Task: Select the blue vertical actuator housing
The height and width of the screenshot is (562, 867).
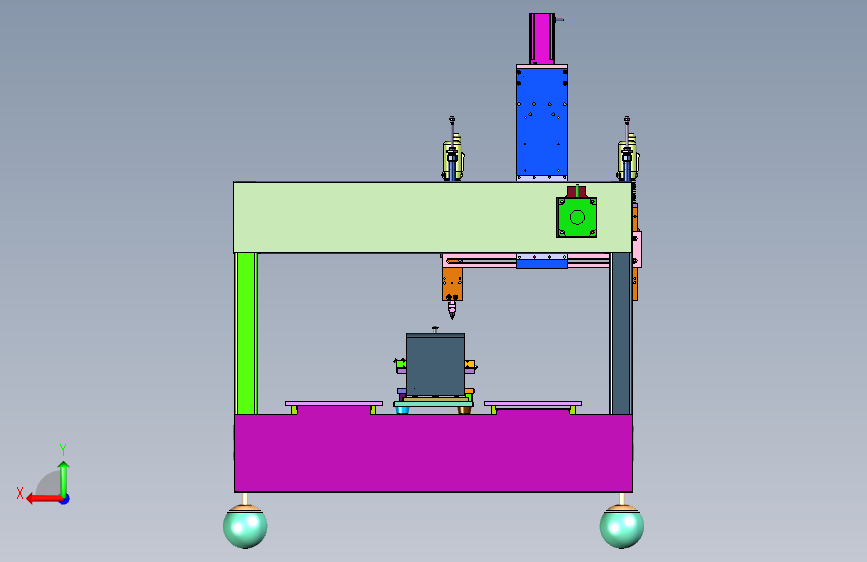Action: [542, 121]
